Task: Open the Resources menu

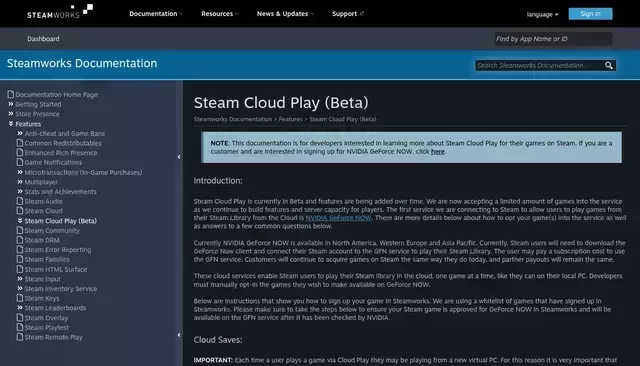Action: pyautogui.click(x=220, y=13)
